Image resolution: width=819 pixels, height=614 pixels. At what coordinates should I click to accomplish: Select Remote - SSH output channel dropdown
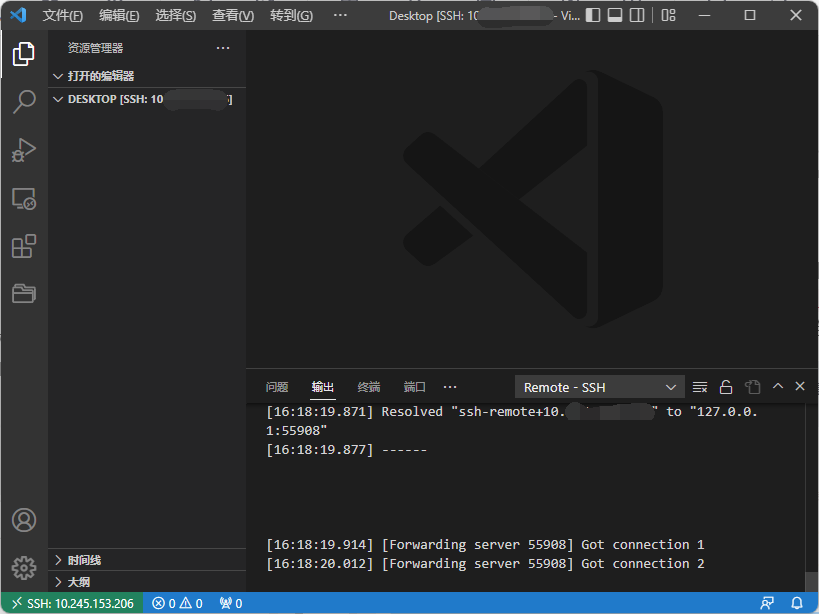coord(600,387)
